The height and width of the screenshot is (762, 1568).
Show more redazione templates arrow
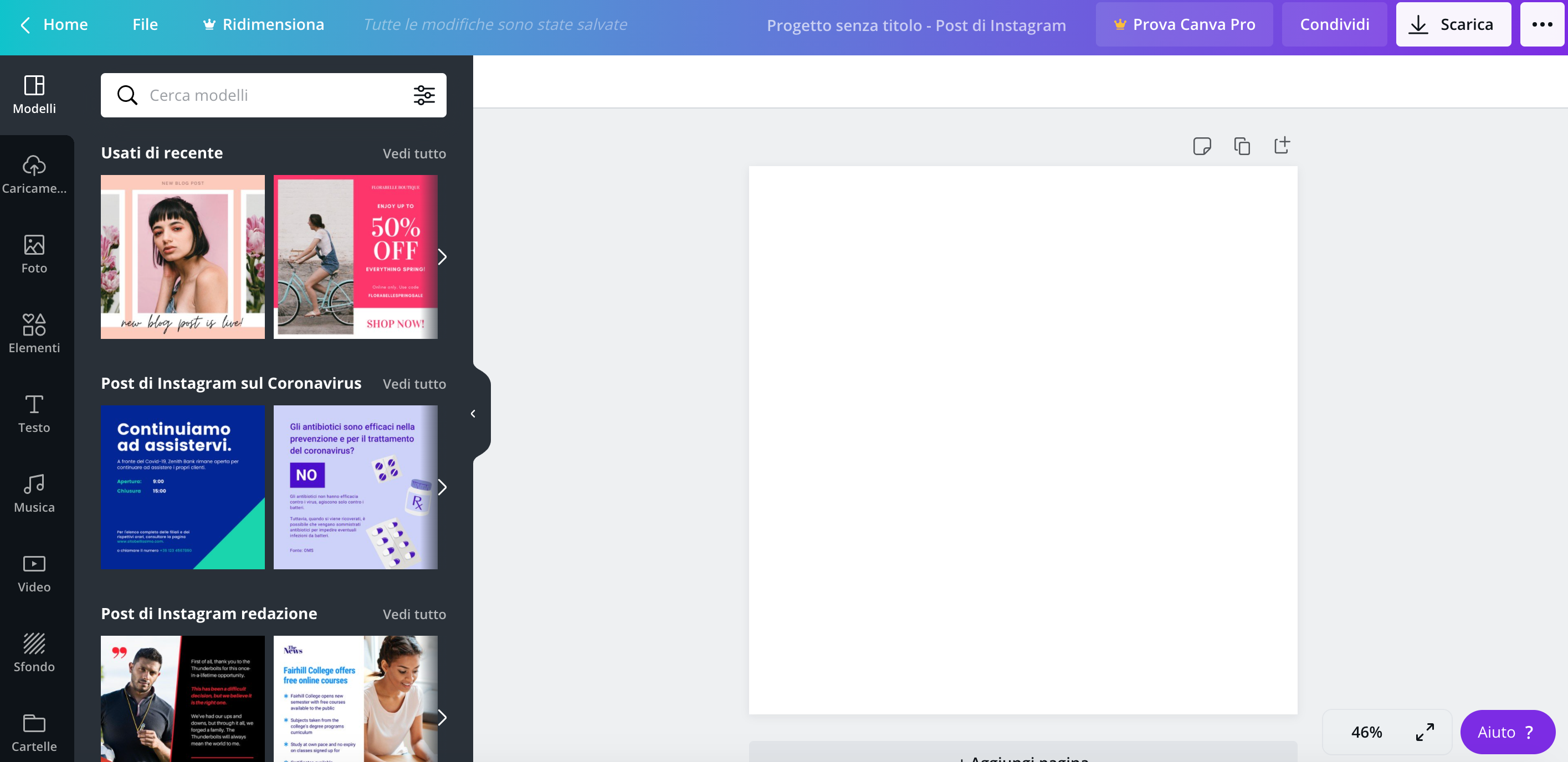(x=443, y=718)
